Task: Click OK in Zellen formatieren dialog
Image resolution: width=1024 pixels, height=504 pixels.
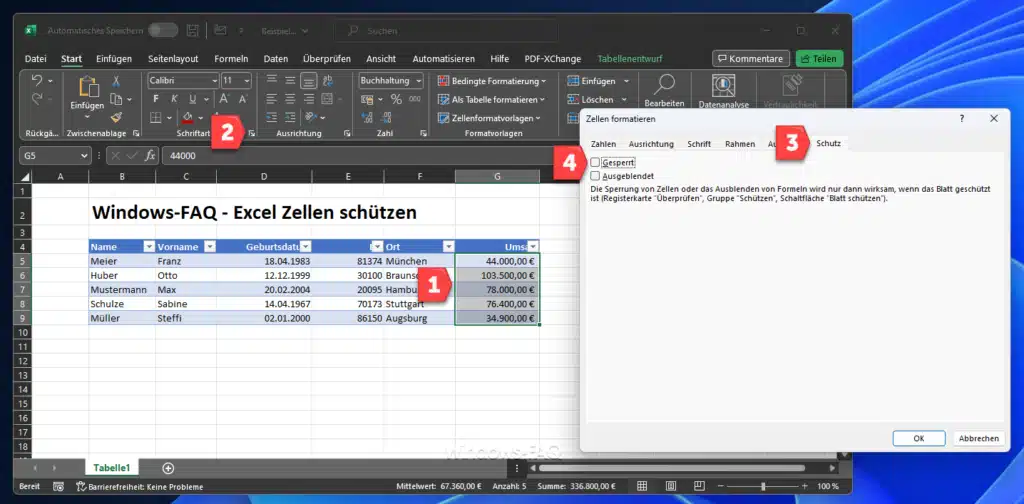Action: 919,439
